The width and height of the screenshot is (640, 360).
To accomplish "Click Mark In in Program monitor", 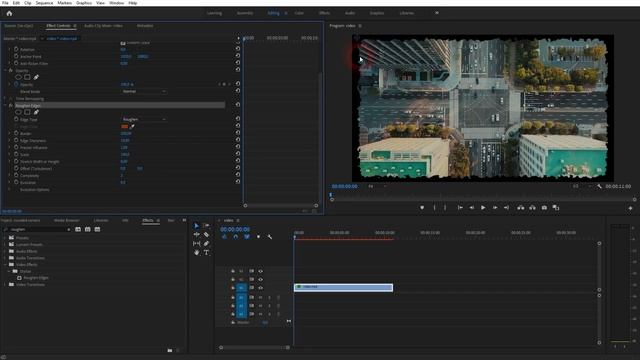I will click(434, 207).
